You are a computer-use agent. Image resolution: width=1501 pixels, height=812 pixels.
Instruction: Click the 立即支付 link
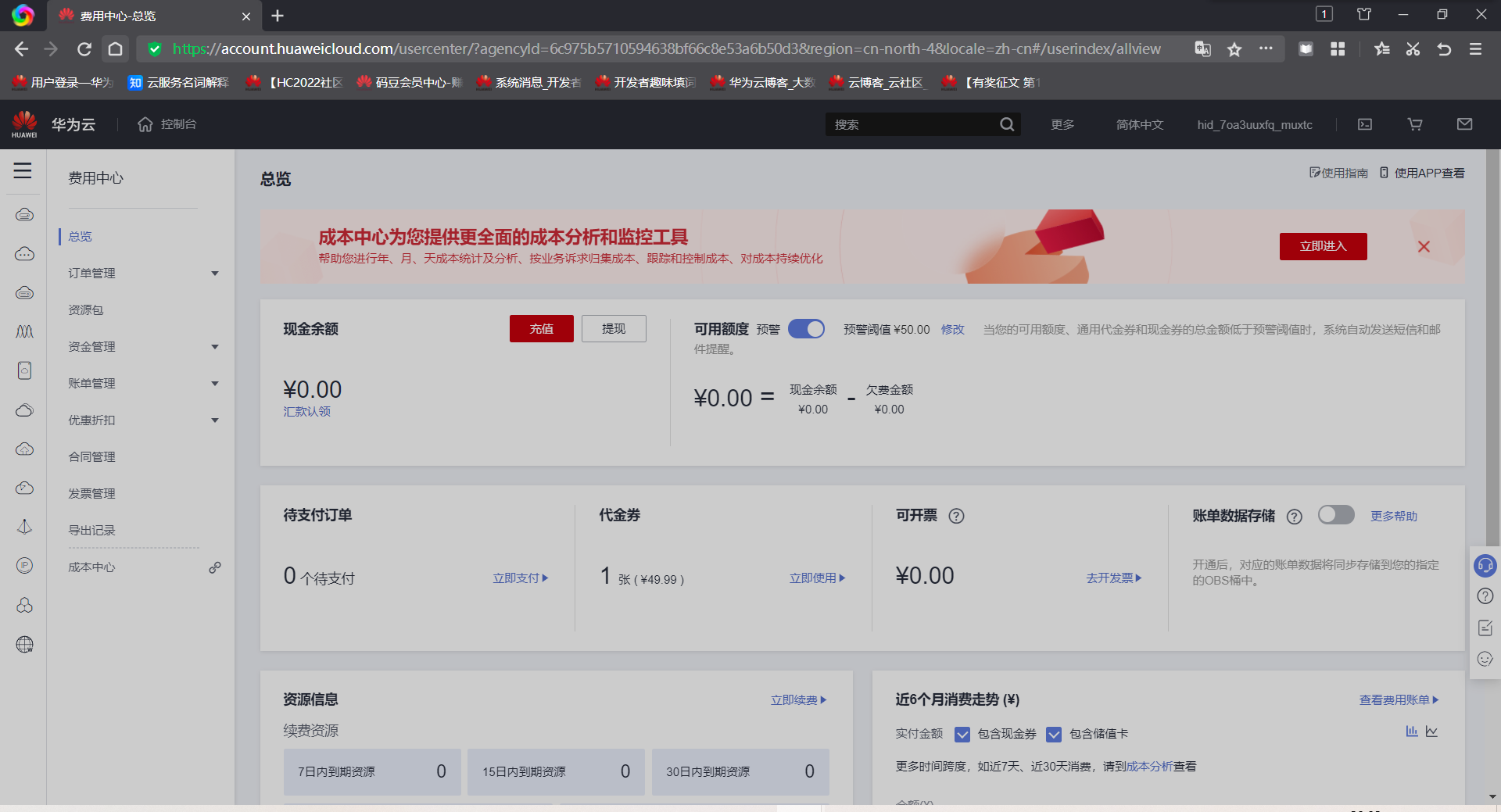pyautogui.click(x=521, y=578)
